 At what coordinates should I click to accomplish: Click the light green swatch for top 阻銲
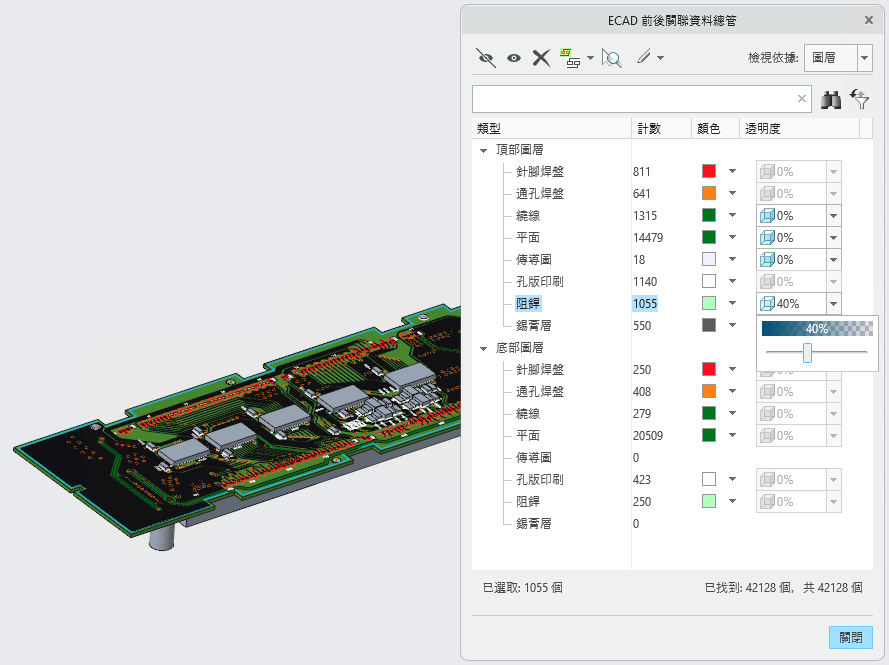coord(709,303)
